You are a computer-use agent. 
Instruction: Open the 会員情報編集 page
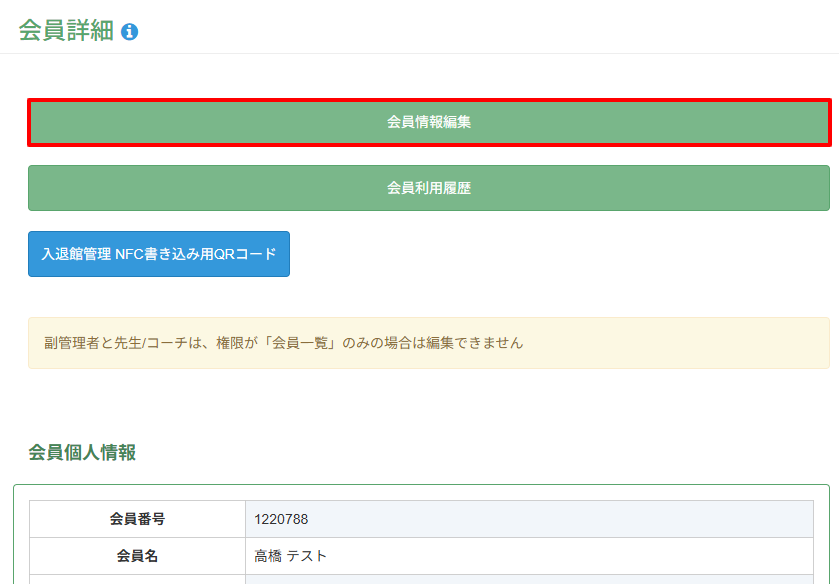pyautogui.click(x=428, y=122)
